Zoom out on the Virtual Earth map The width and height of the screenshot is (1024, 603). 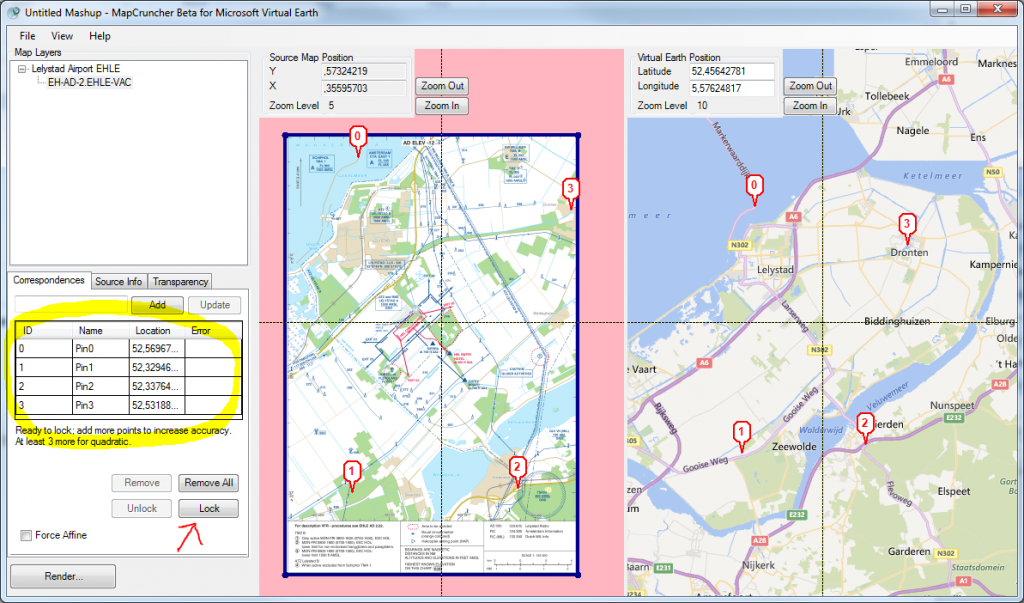coord(809,86)
